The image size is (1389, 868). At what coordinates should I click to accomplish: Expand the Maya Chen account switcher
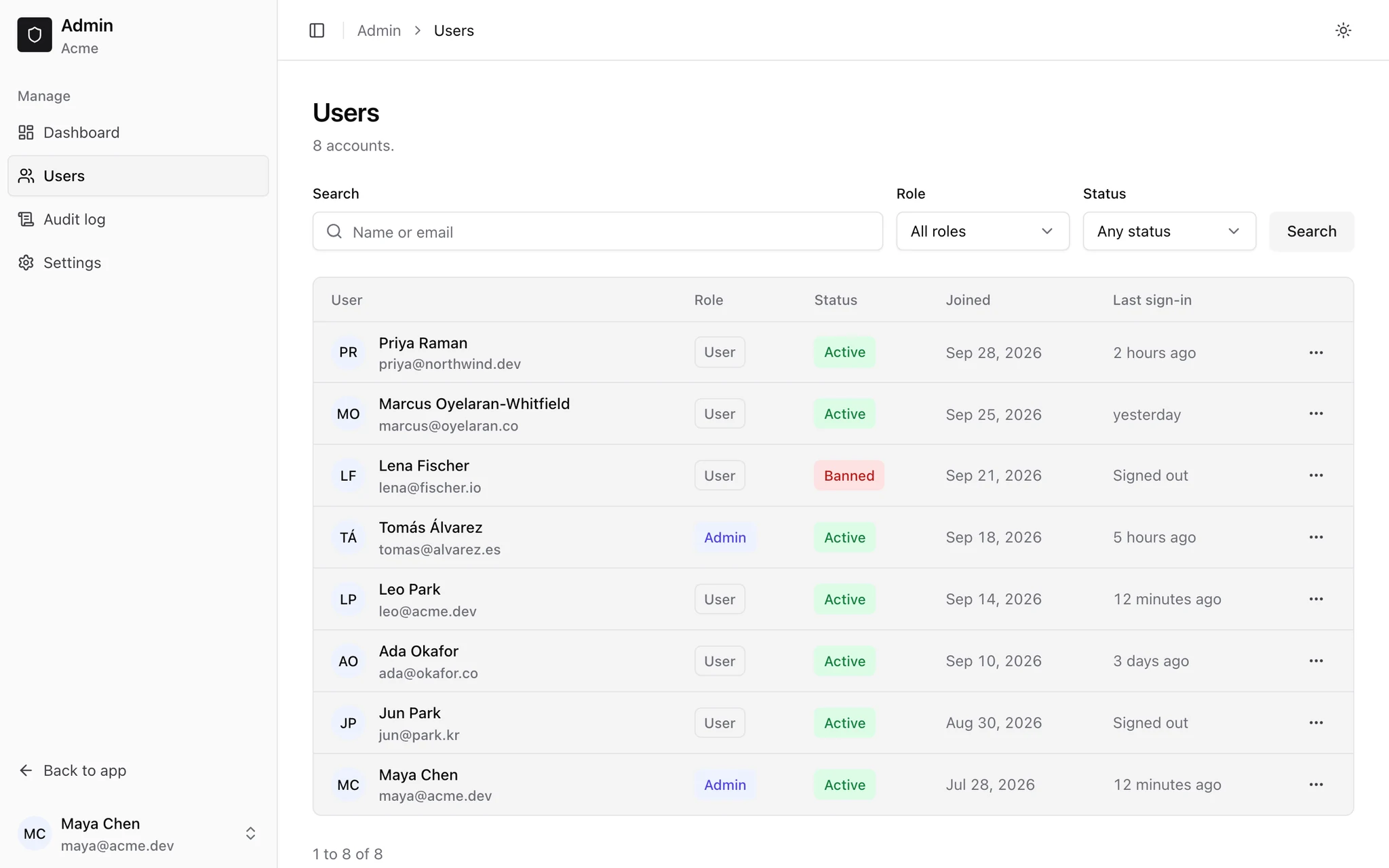pos(138,834)
